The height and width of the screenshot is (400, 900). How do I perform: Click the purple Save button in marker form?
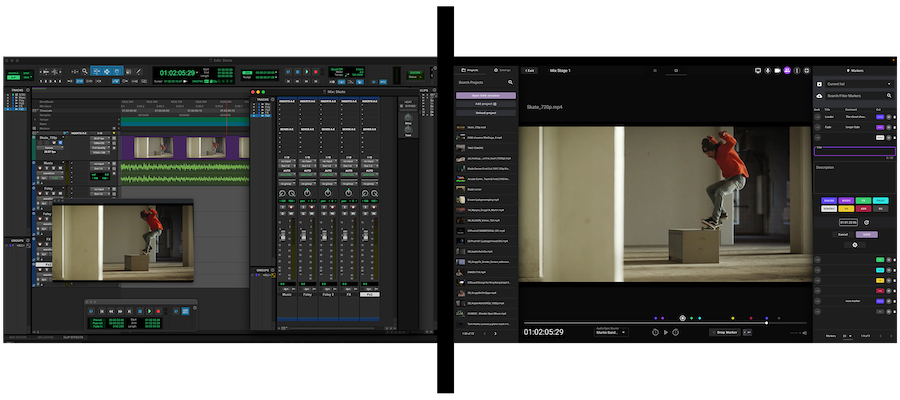coord(867,235)
